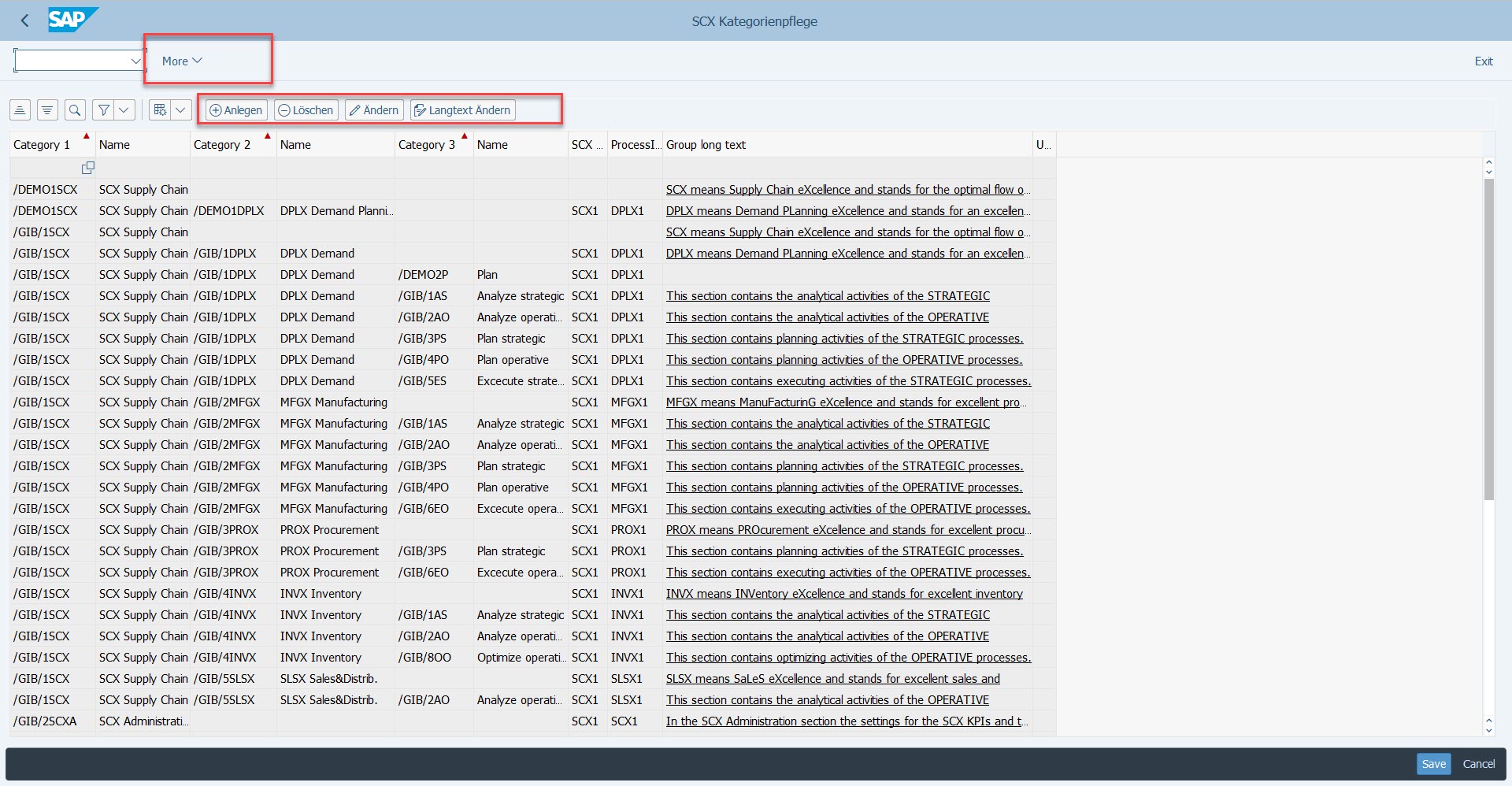Open the command field dropdown

click(135, 61)
